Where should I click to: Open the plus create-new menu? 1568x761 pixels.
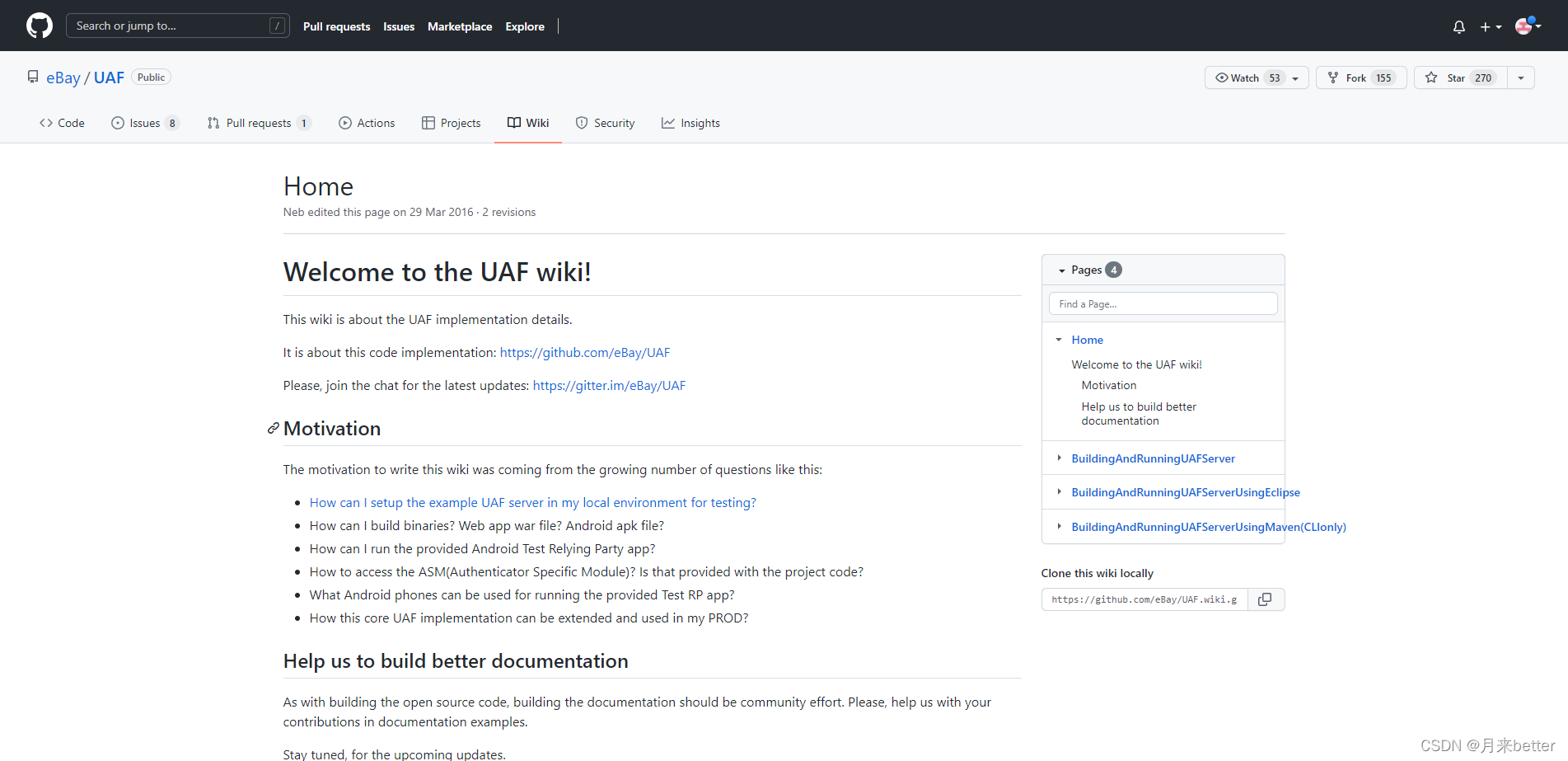(x=1491, y=26)
